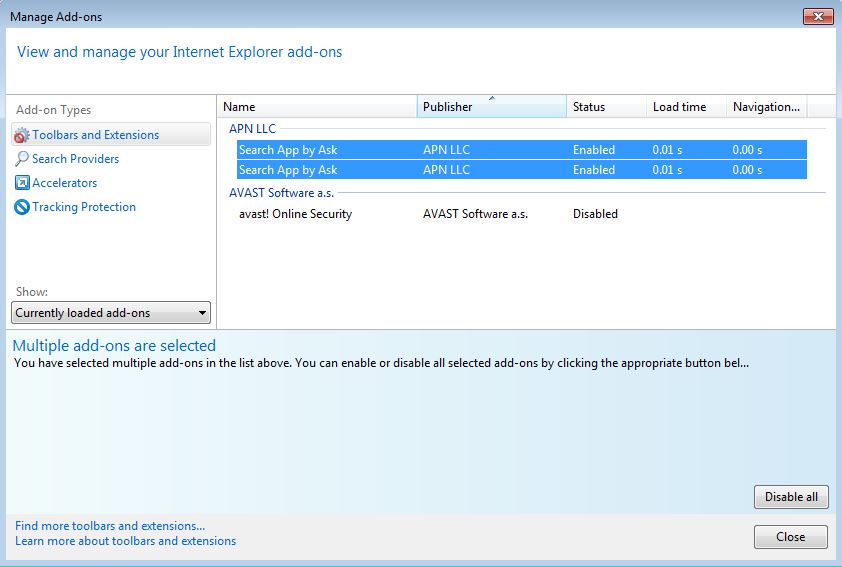Click the Toolbars and Extensions gear icon

[x=21, y=135]
